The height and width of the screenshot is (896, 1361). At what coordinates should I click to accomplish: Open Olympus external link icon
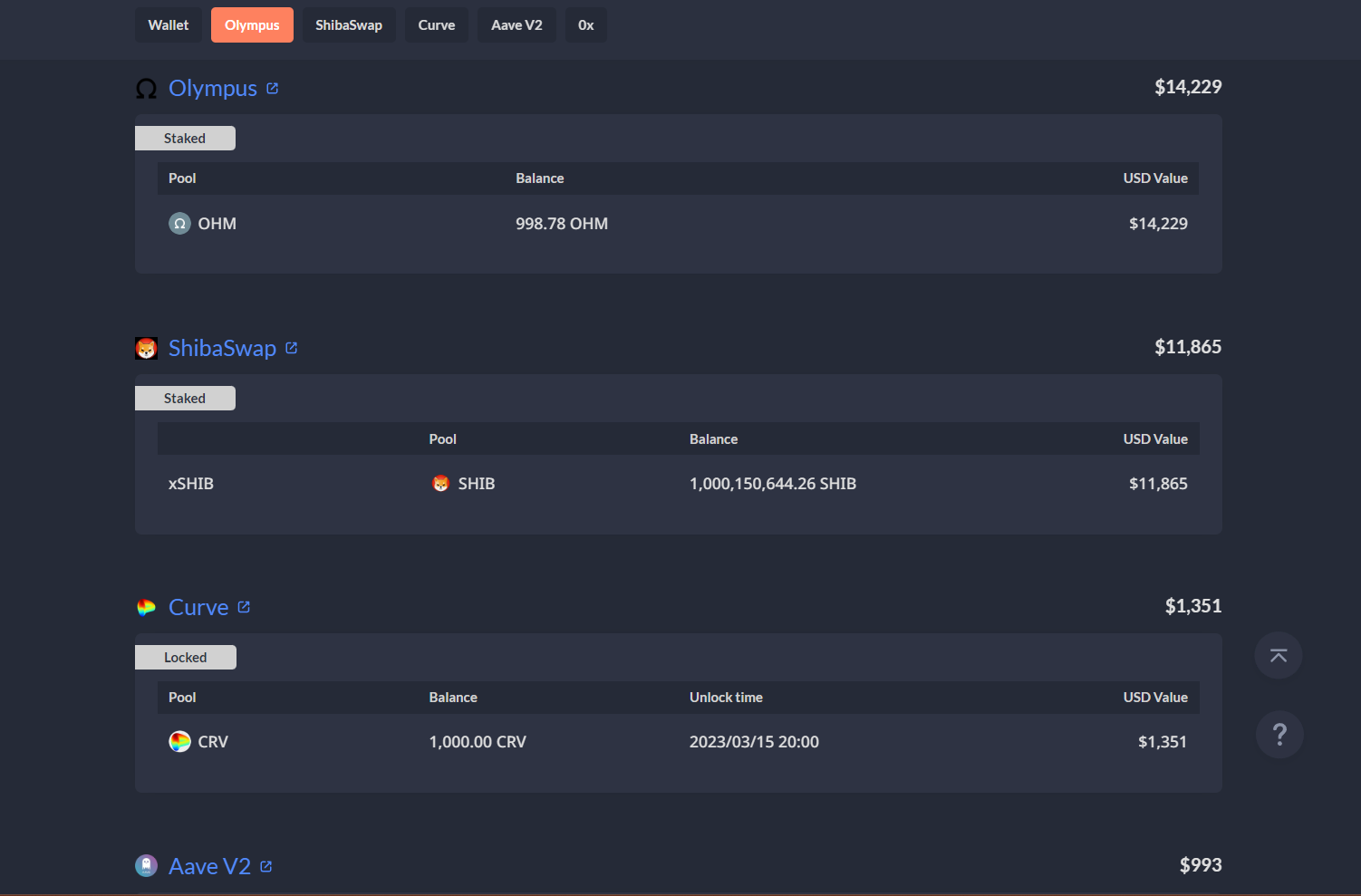tap(272, 88)
